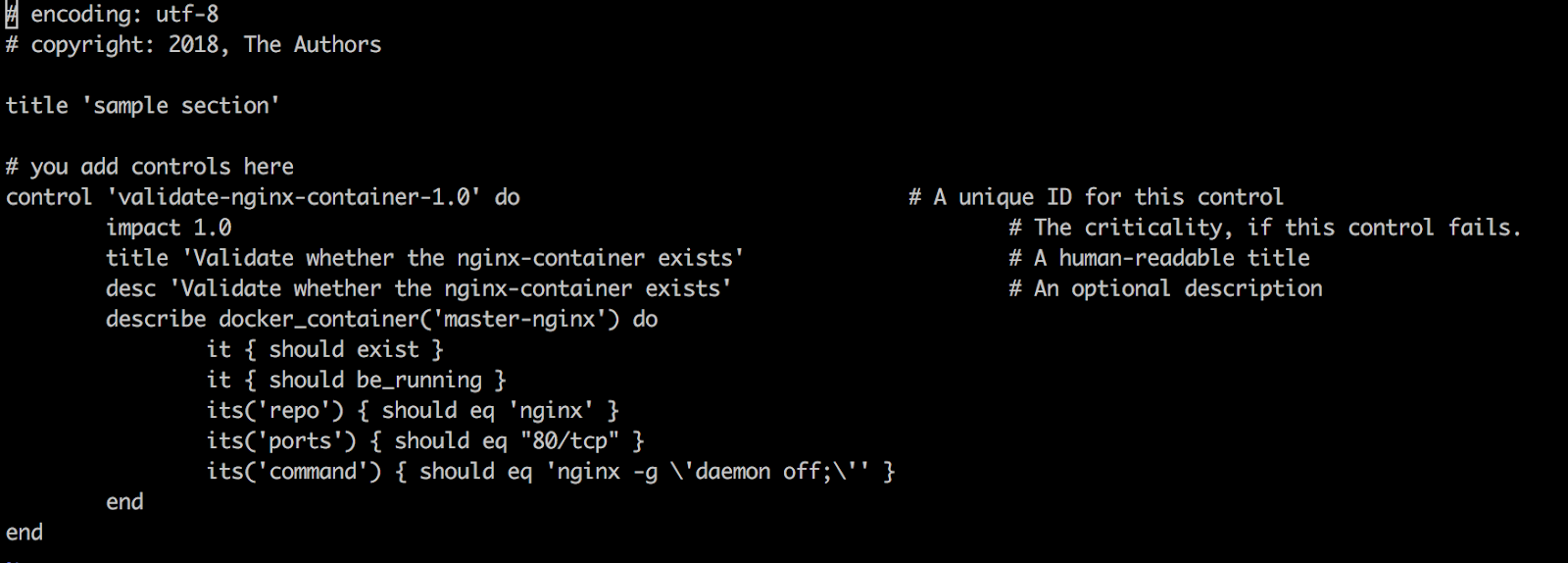Click the 'should be_running' statement

pos(375,380)
